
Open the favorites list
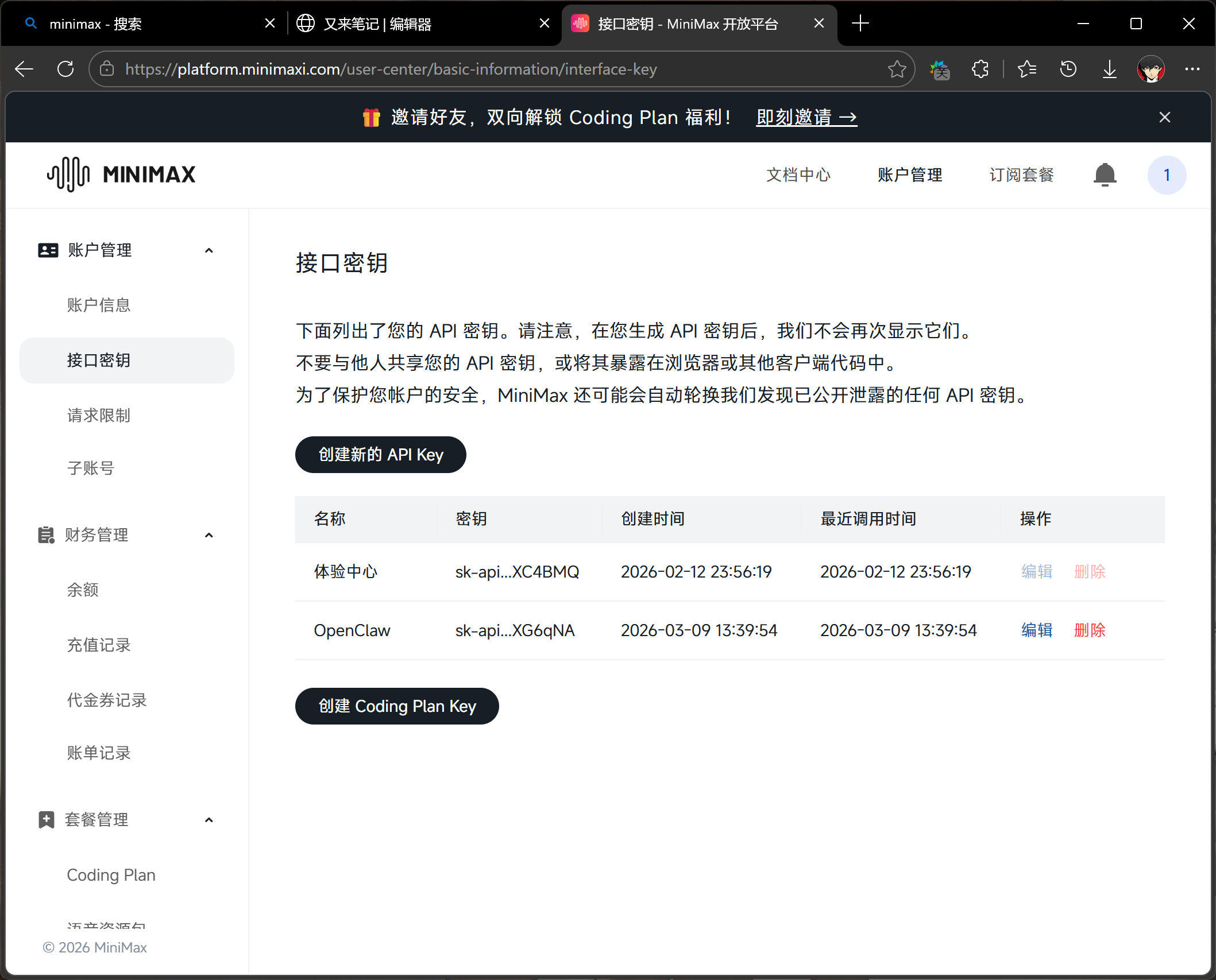click(1027, 69)
